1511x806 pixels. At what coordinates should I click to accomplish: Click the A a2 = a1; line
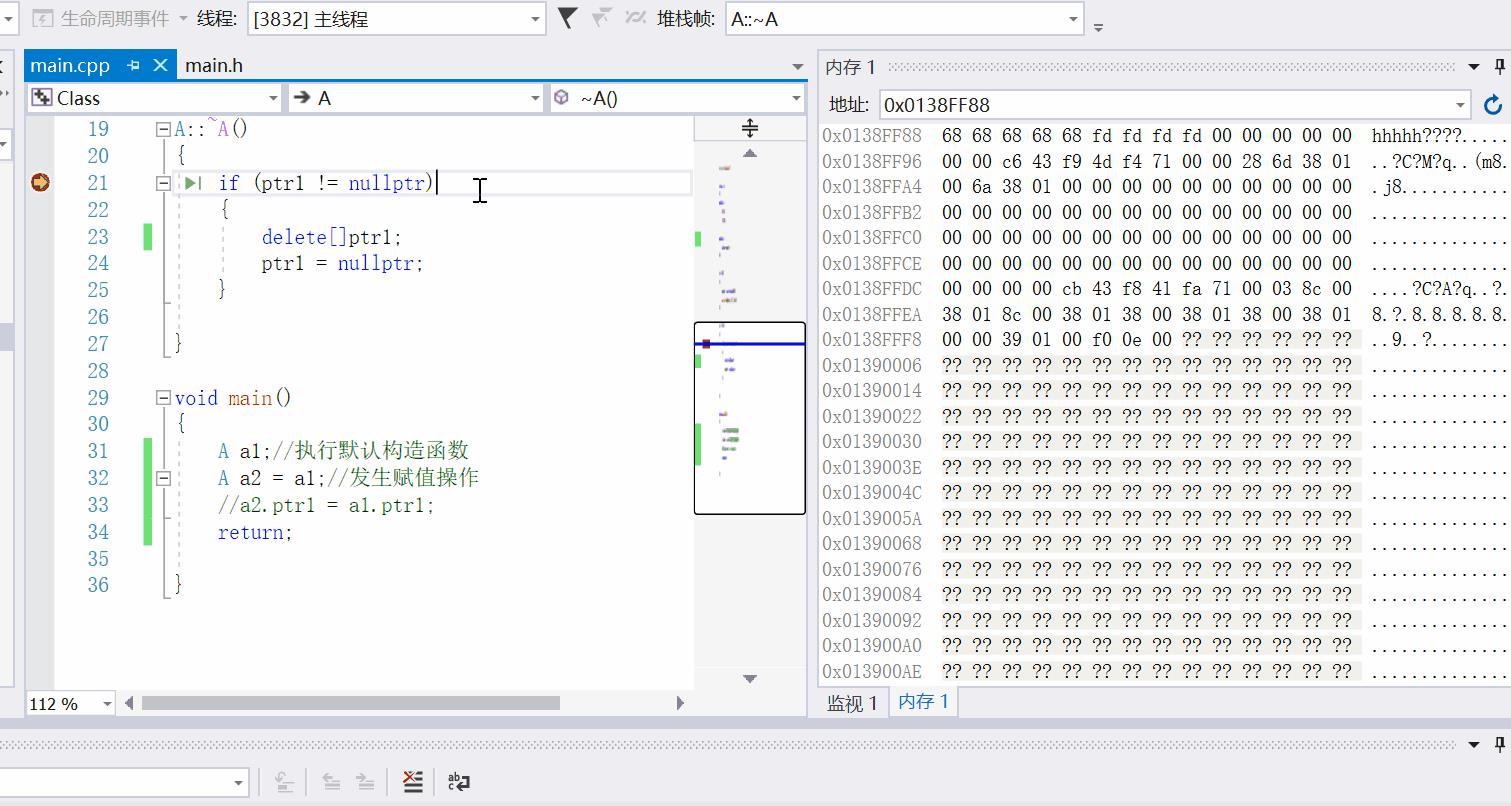348,477
